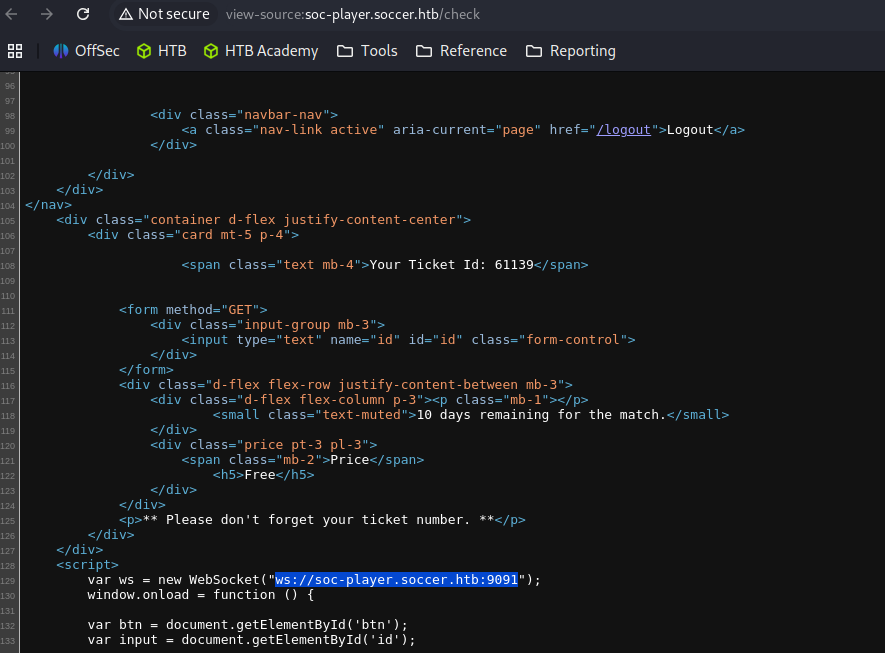Click line number 99 in the gutter
Viewport: 885px width, 653px height.
pos(10,131)
